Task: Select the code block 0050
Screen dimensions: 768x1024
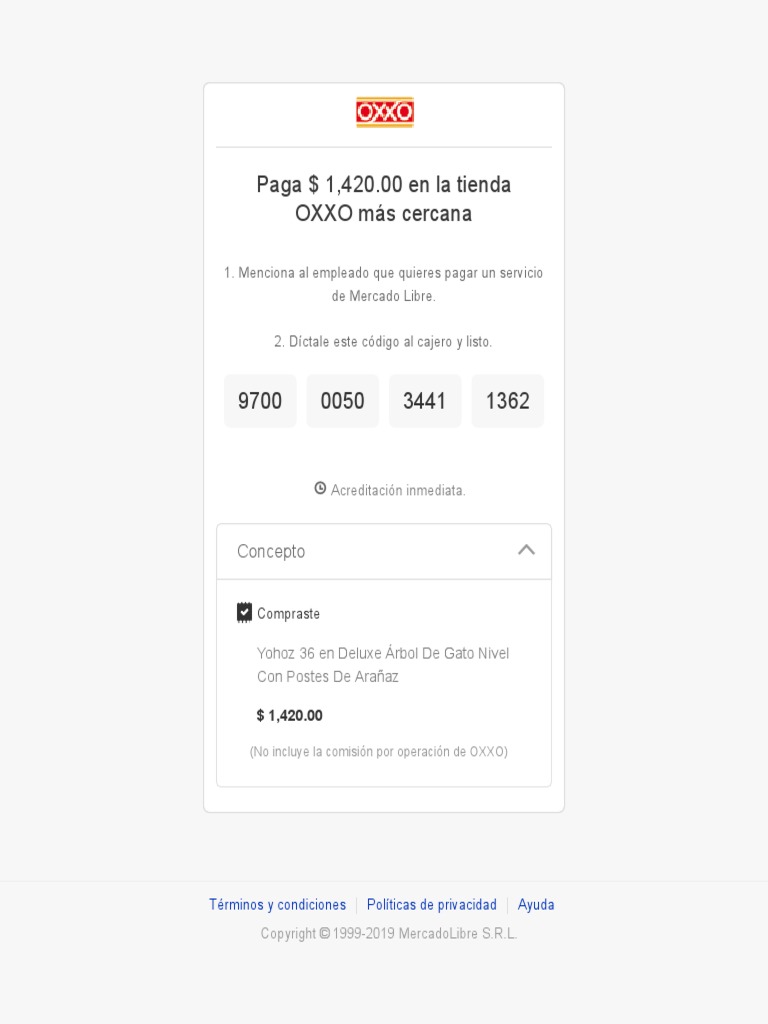Action: 342,401
